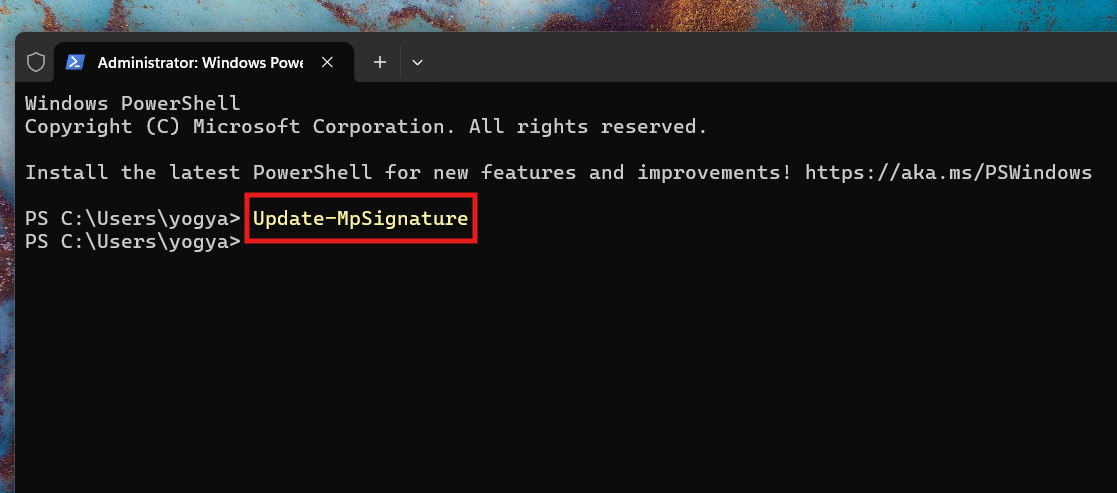Click the last empty PS C:\Users\yogya> prompt line
Image resolution: width=1117 pixels, height=493 pixels.
tap(133, 242)
